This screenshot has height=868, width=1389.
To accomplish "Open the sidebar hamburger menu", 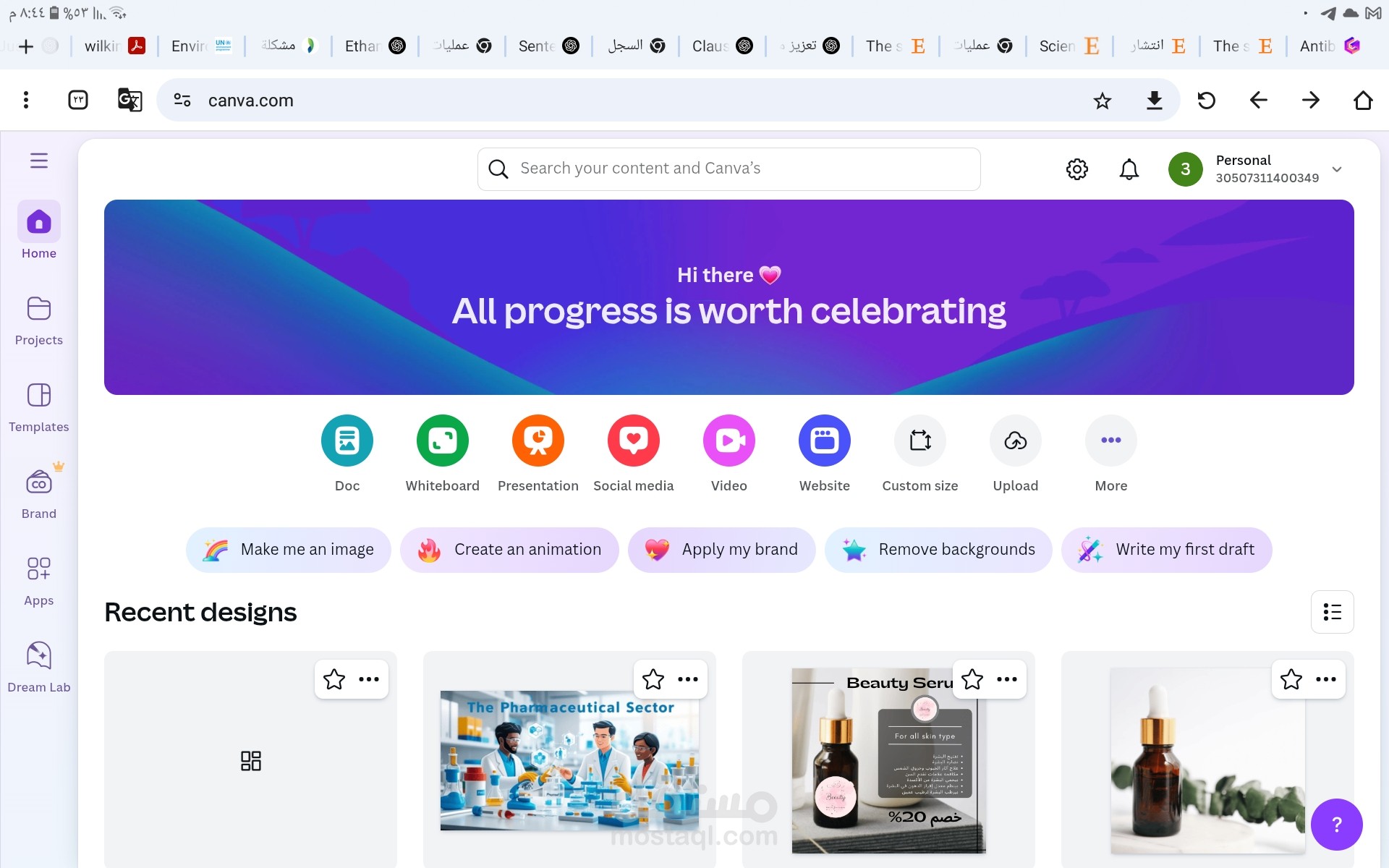I will coord(39,161).
